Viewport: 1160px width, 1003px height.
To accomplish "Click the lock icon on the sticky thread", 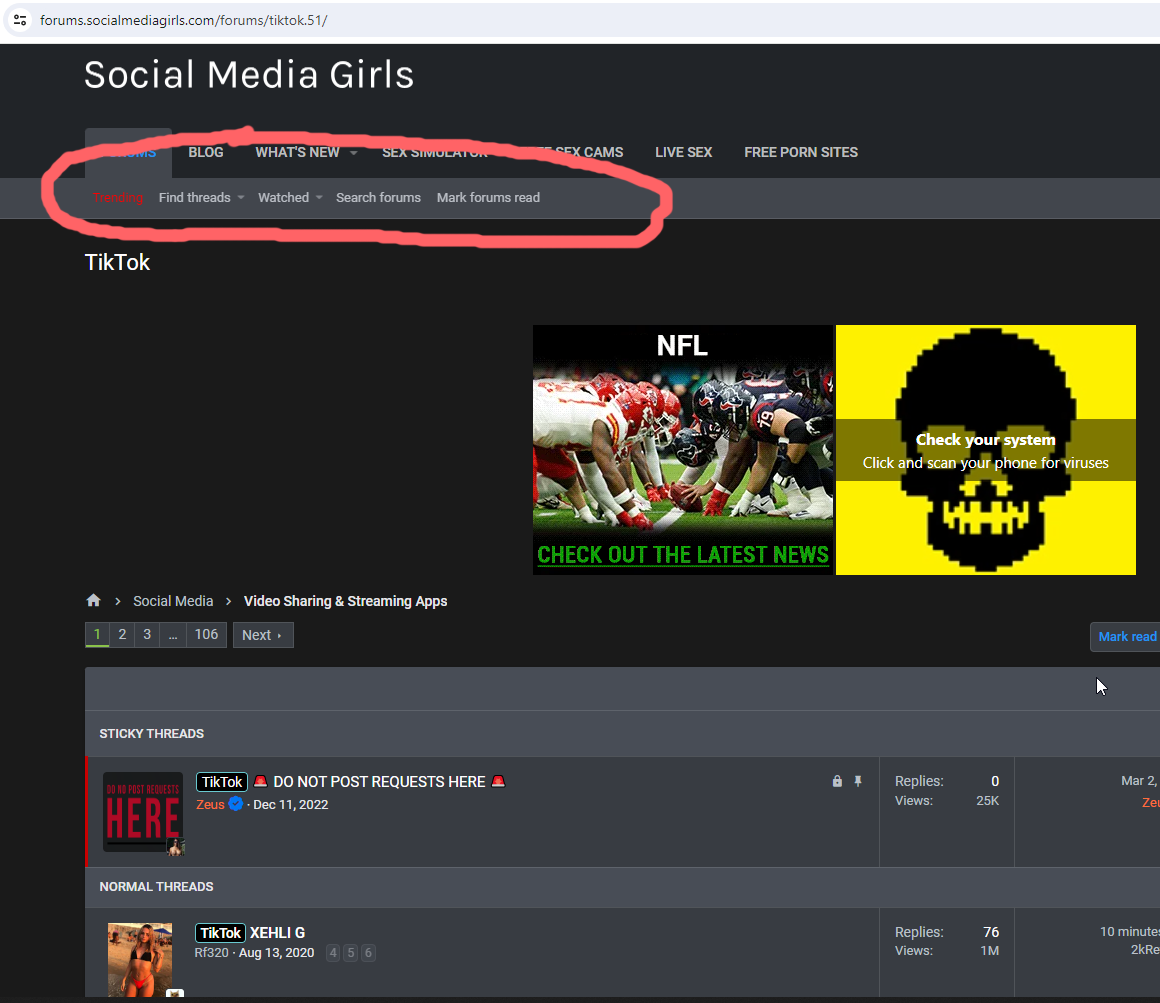I will click(837, 781).
